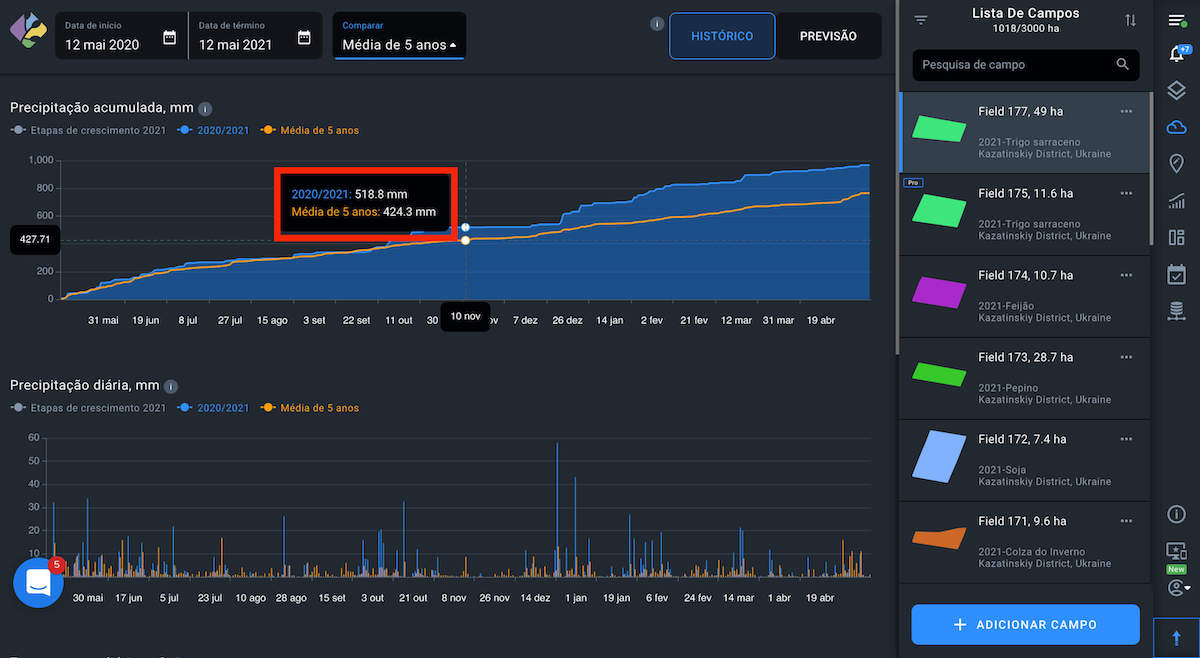Viewport: 1200px width, 658px height.
Task: Open the chat support bubble
Action: (x=38, y=583)
